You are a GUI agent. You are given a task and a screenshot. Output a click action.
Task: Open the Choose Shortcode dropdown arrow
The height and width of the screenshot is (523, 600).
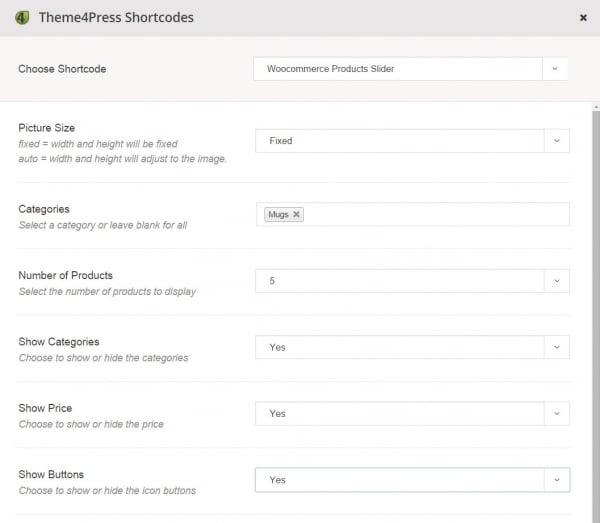pos(555,69)
